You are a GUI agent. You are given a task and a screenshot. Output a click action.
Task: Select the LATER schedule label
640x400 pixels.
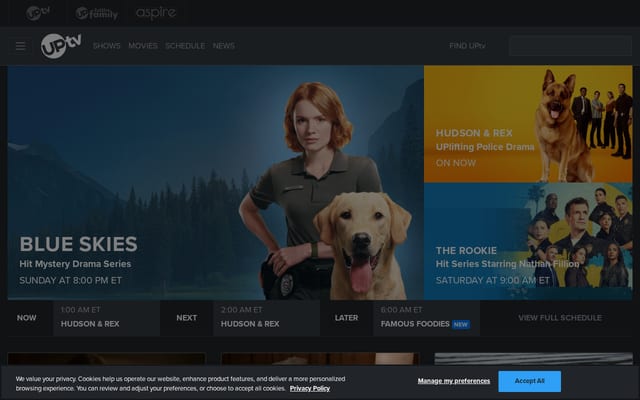click(346, 318)
